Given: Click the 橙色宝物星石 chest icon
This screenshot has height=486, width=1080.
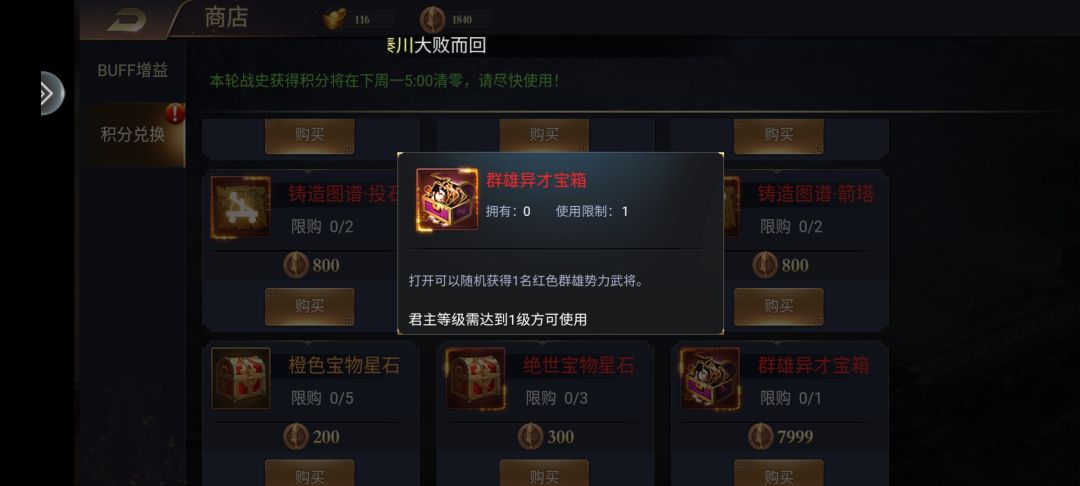Looking at the screenshot, I should tap(240, 379).
